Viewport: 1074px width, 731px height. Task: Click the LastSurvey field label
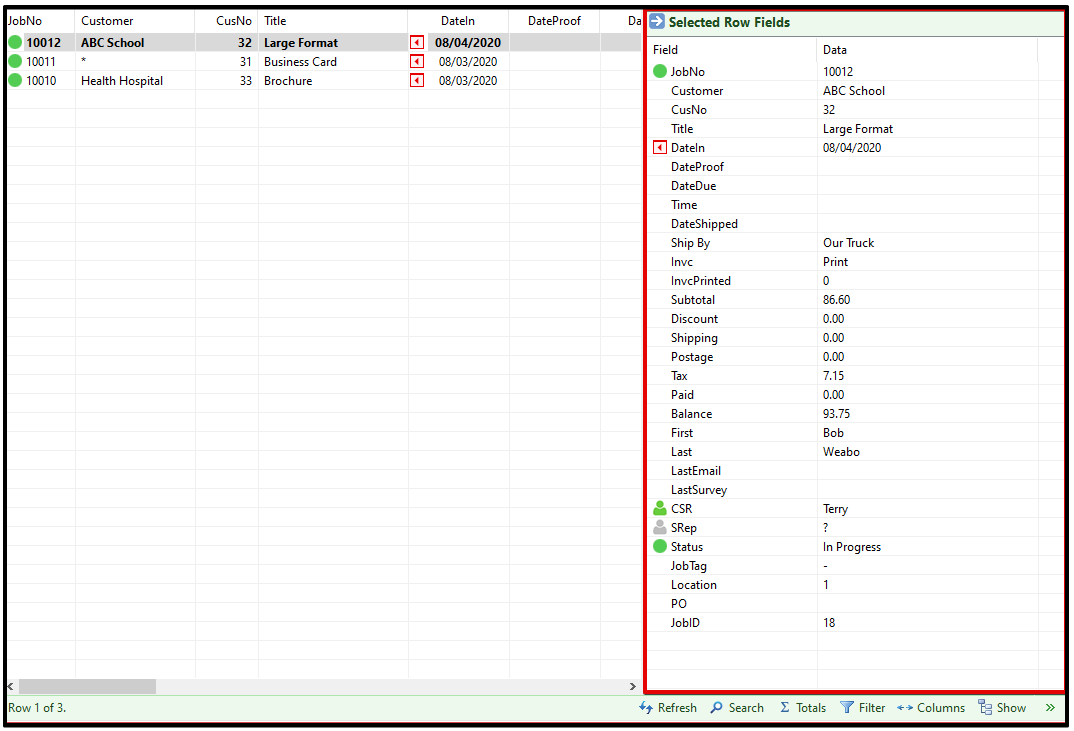[x=699, y=490]
